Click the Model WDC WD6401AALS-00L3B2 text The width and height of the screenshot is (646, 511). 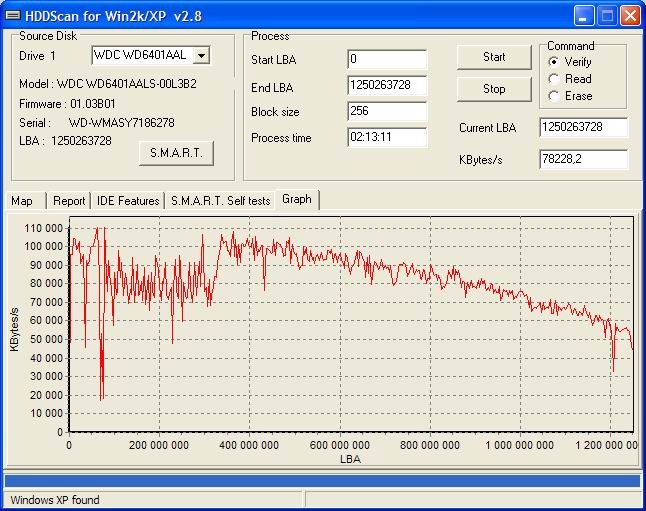[x=108, y=84]
